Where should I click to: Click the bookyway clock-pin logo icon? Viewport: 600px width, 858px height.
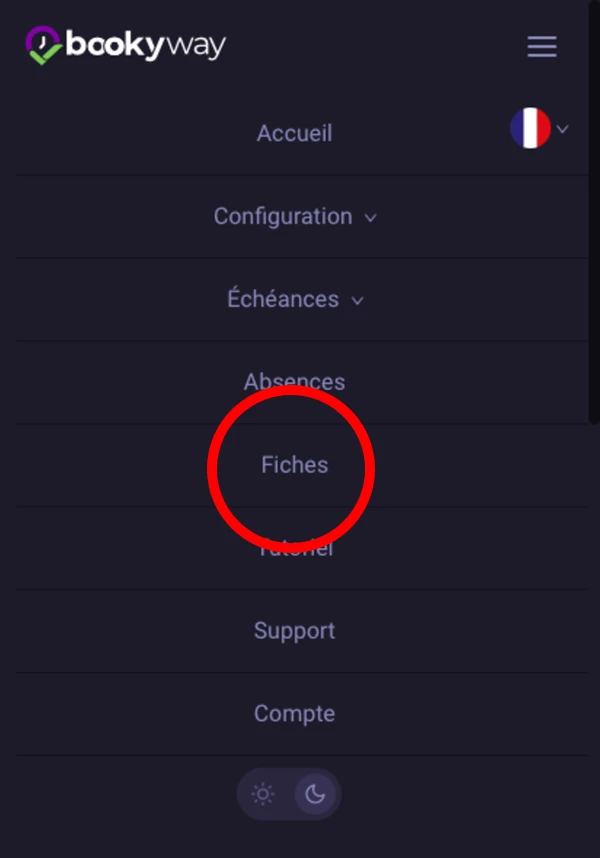[43, 46]
